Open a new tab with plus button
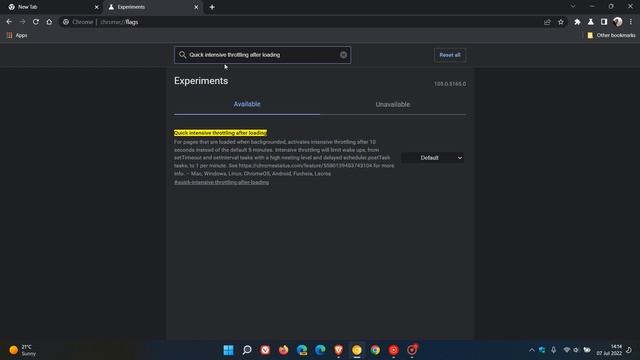The image size is (640, 360). [212, 7]
